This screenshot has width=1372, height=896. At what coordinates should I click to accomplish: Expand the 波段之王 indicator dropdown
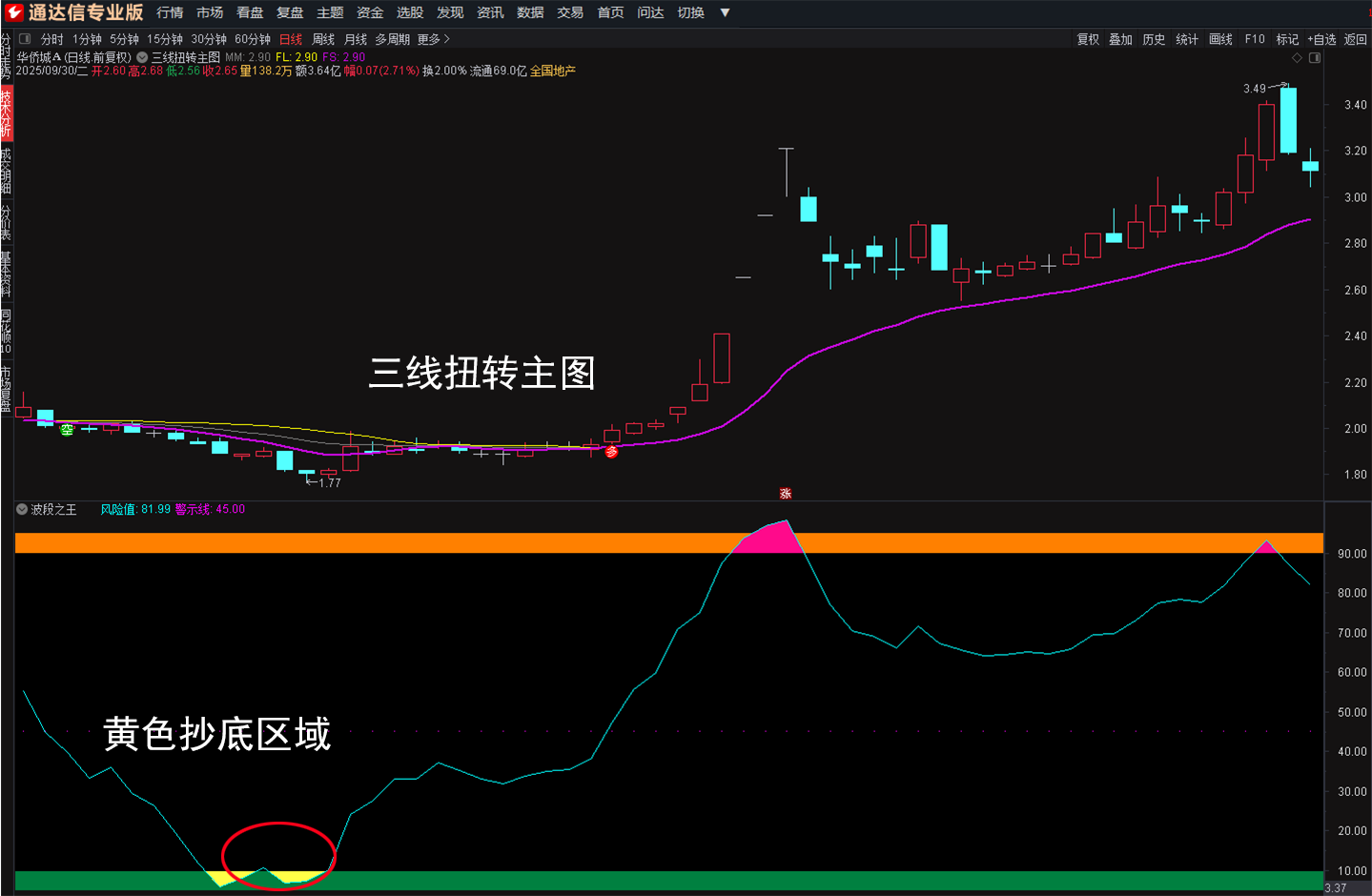coord(22,510)
